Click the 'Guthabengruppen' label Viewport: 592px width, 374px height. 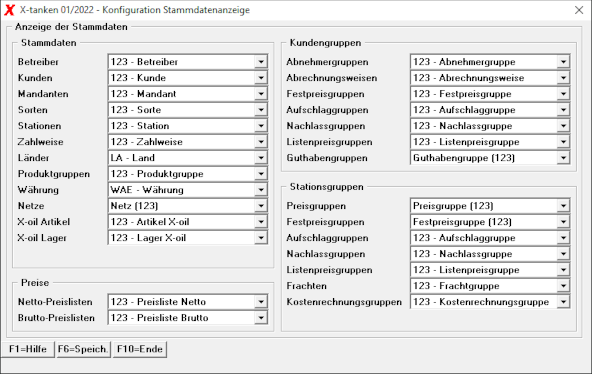point(327,158)
